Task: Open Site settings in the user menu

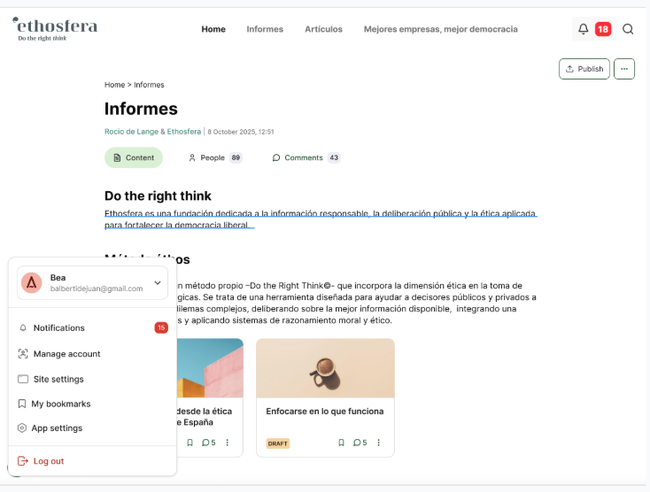Action: pyautogui.click(x=58, y=379)
